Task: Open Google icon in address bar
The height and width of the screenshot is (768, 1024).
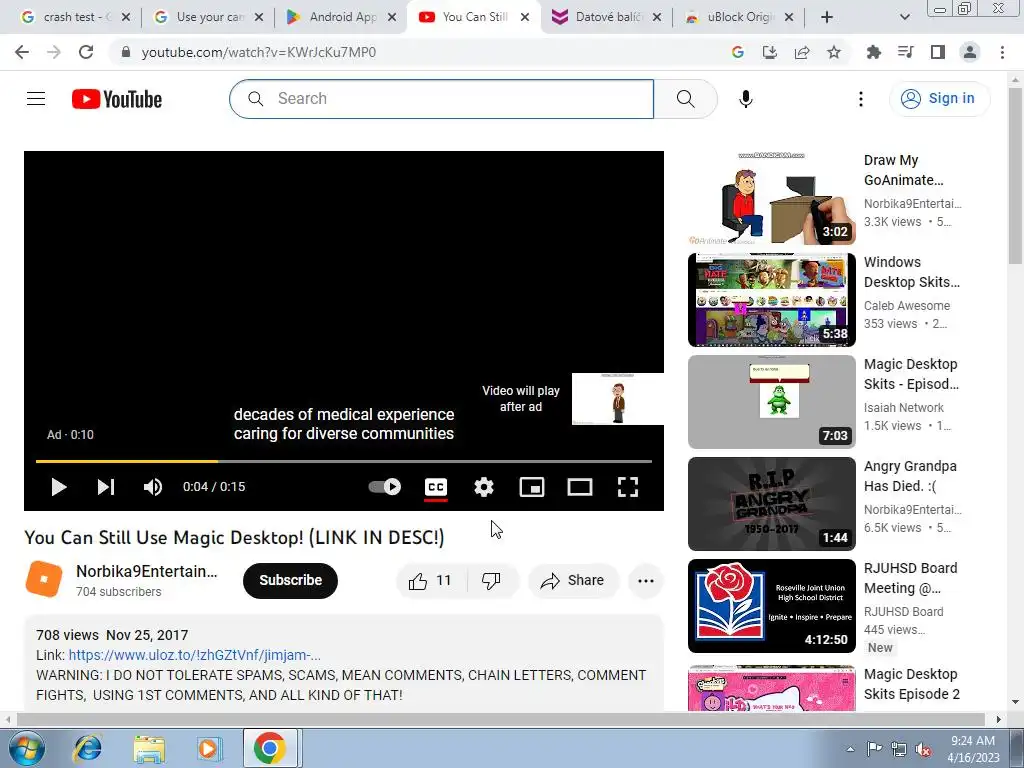Action: pyautogui.click(x=738, y=52)
